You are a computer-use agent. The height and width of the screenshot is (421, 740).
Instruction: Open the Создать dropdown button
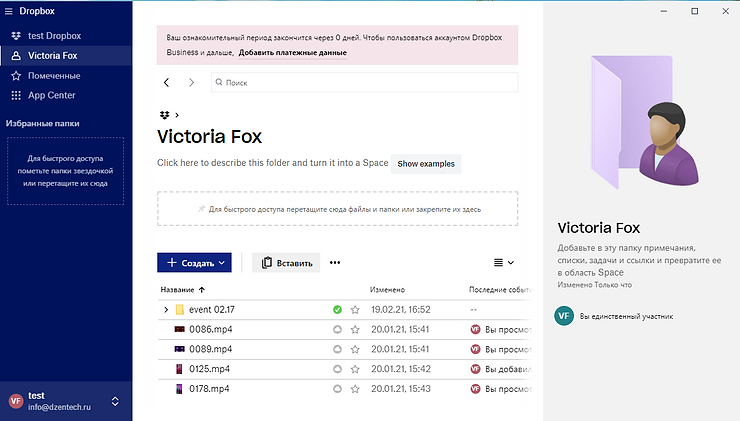pyautogui.click(x=194, y=263)
